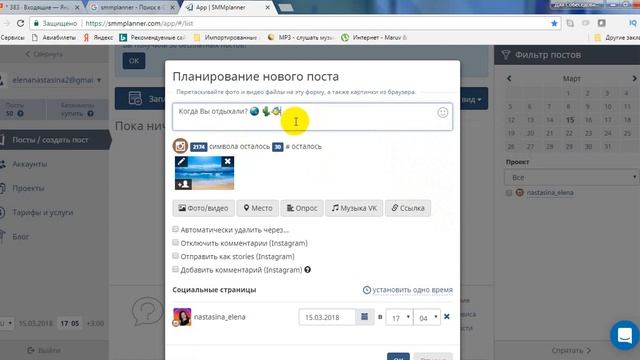Click установить одно время link

click(x=412, y=290)
